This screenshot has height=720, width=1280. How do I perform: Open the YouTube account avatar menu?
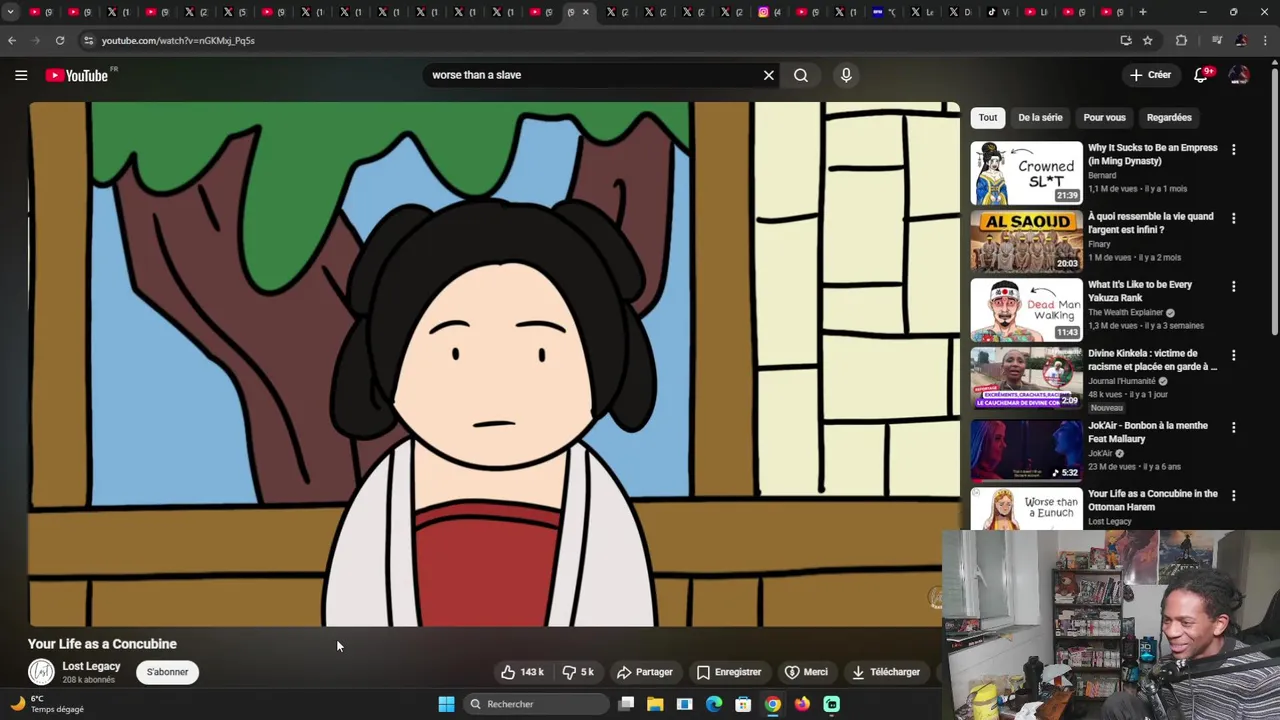pos(1238,75)
